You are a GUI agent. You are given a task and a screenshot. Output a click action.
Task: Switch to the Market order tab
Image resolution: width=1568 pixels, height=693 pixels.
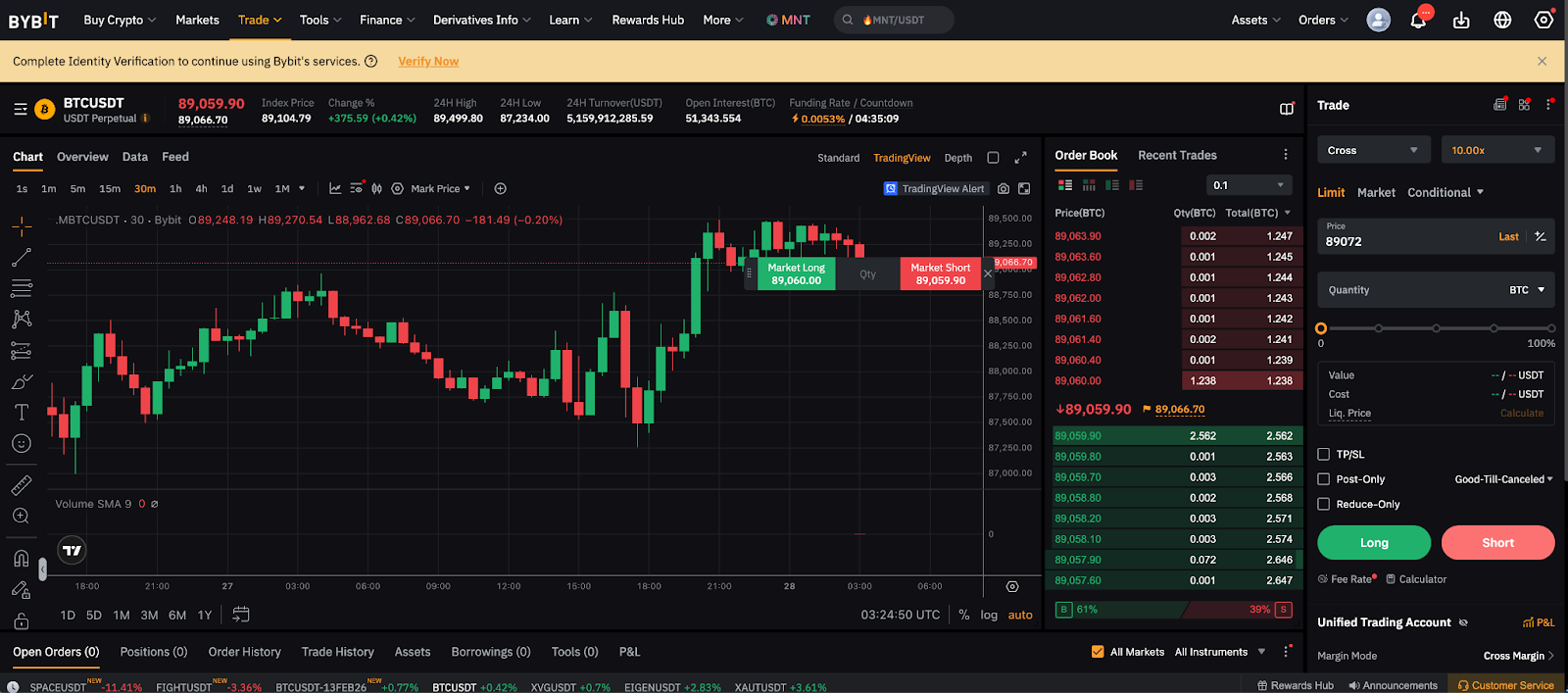tap(1376, 192)
